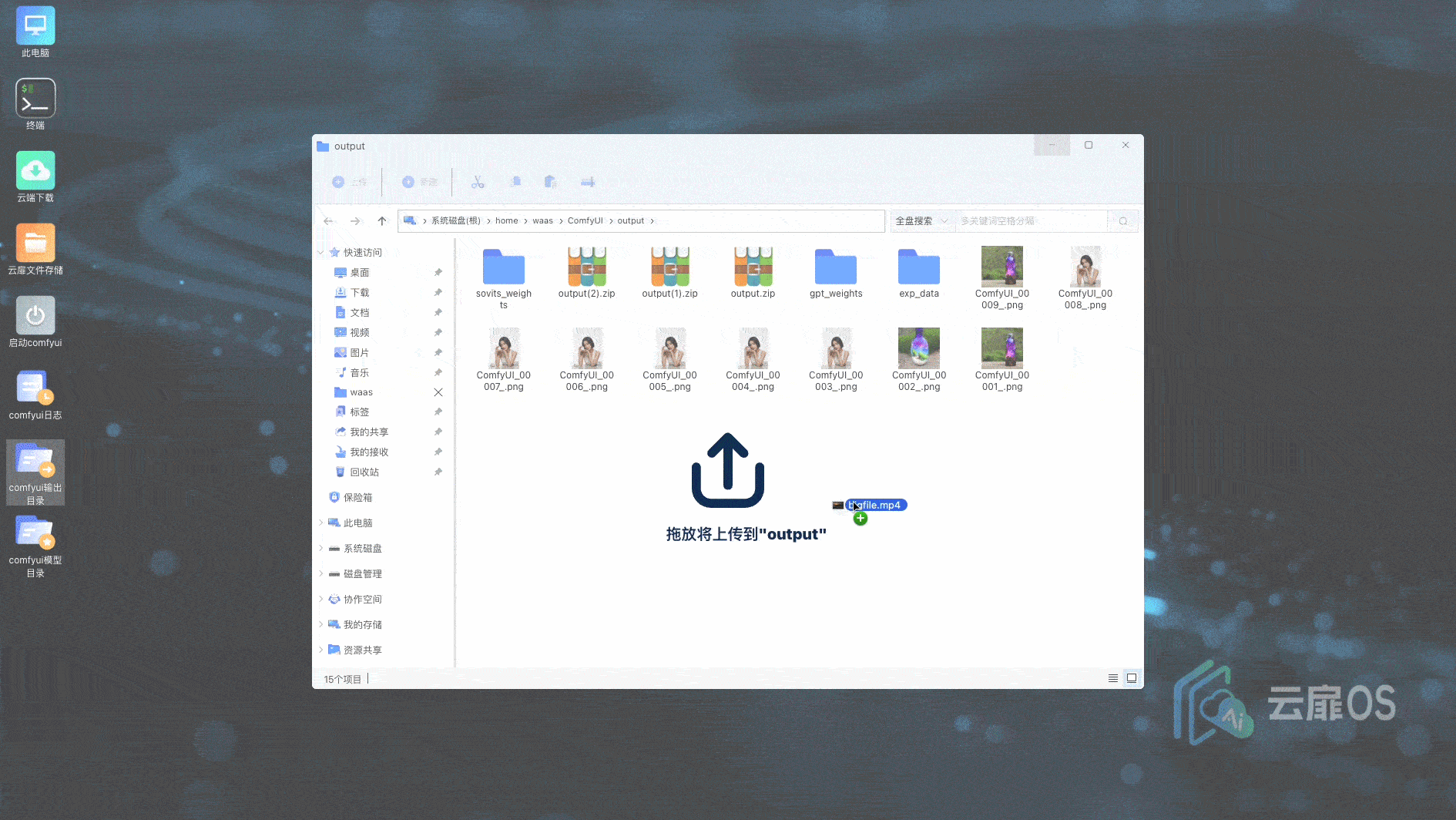Expand the 系统磁盘 tree node
This screenshot has width=1456, height=820.
[x=321, y=549]
